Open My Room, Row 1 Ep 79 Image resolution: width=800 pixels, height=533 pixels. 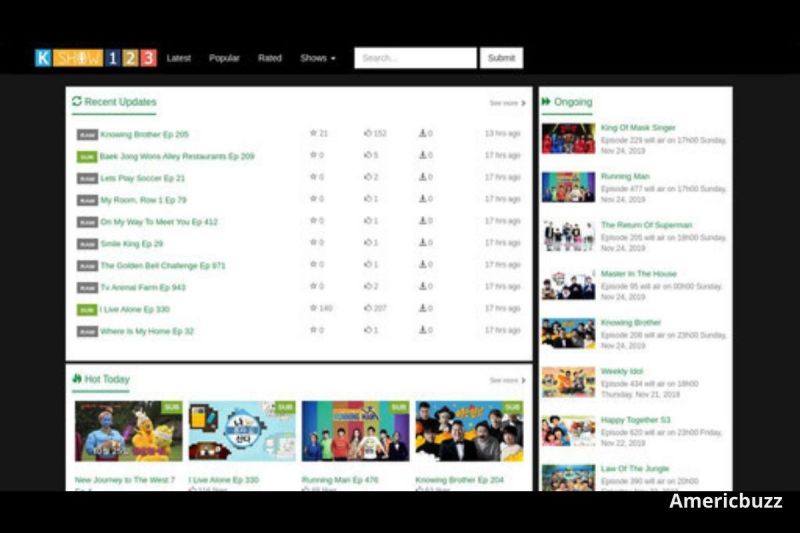point(143,200)
